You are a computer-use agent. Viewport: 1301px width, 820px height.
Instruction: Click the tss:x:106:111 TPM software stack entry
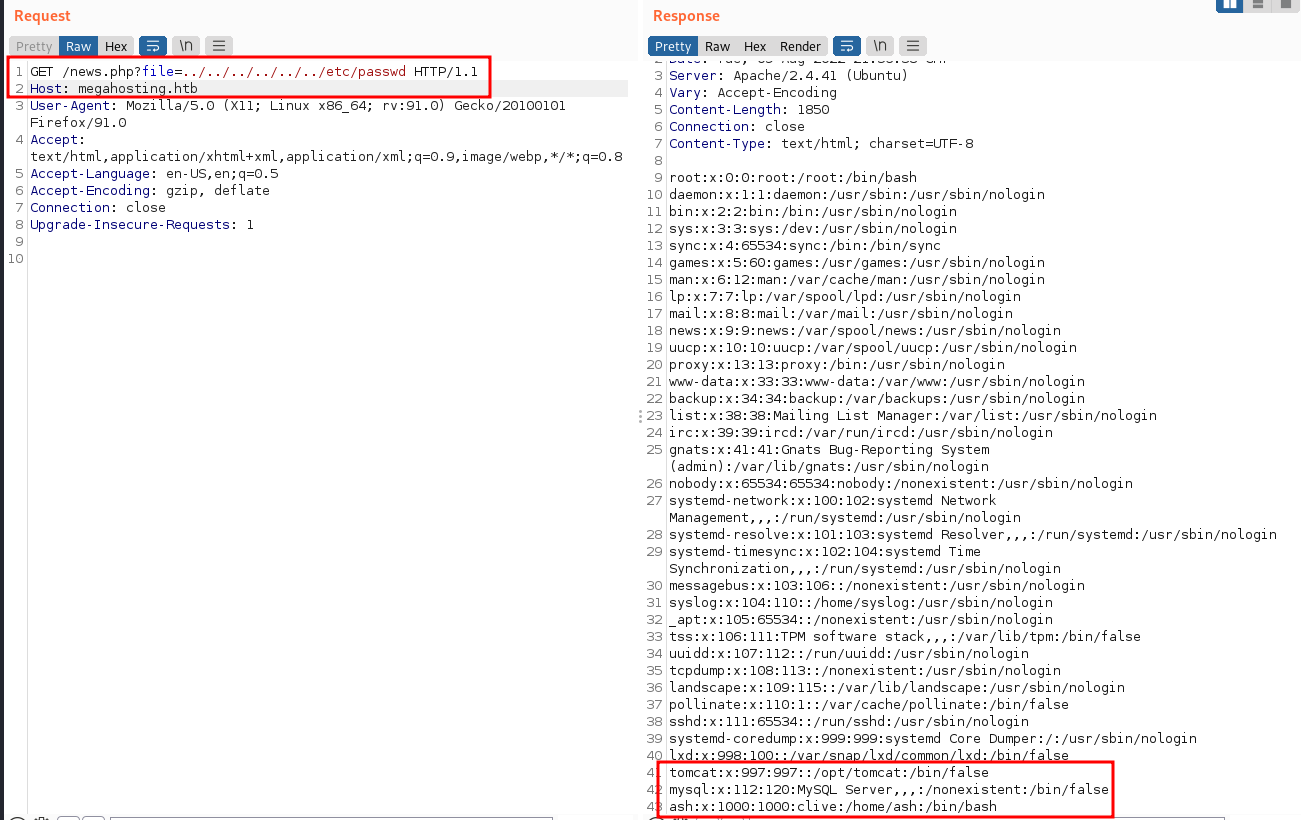click(905, 637)
